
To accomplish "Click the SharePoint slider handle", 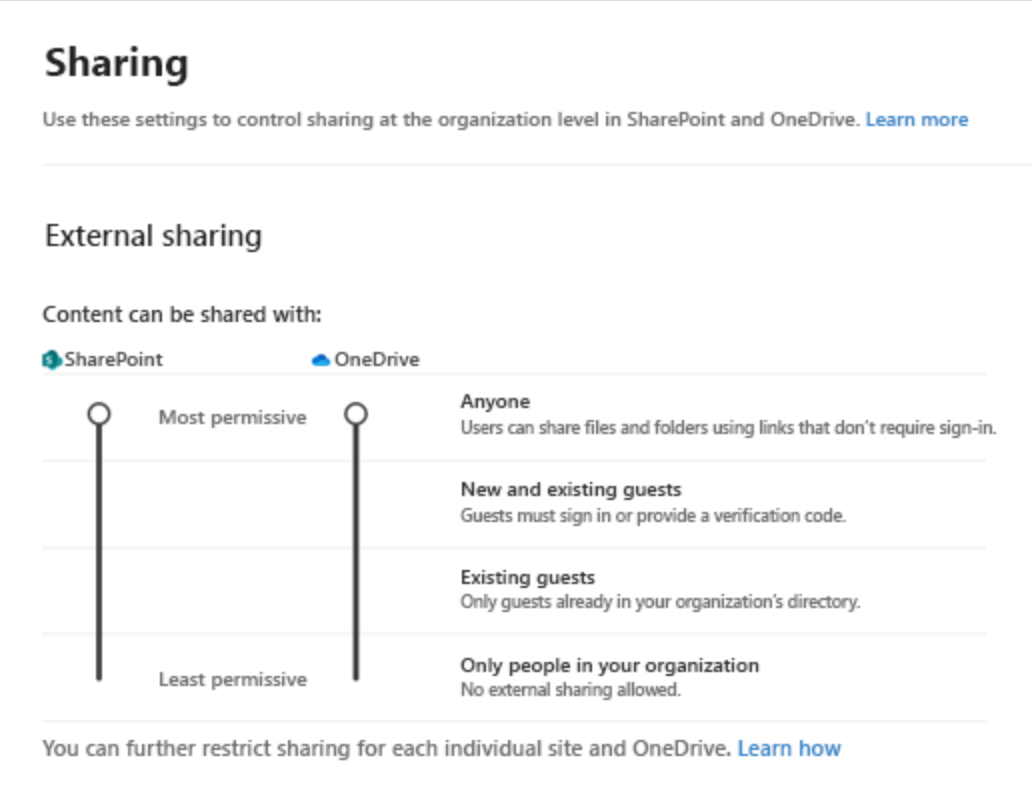I will (x=97, y=411).
